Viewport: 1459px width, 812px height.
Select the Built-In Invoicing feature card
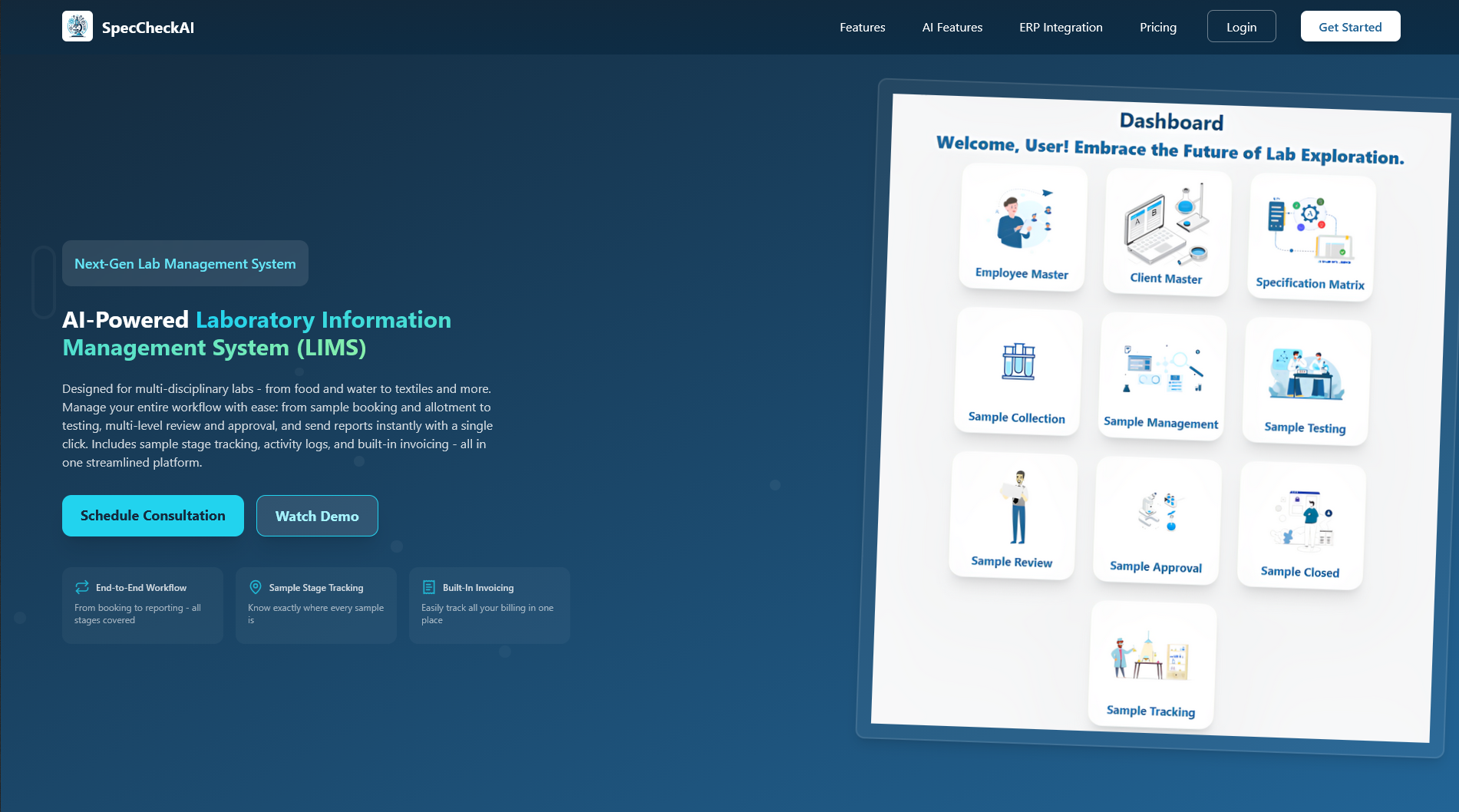(489, 605)
